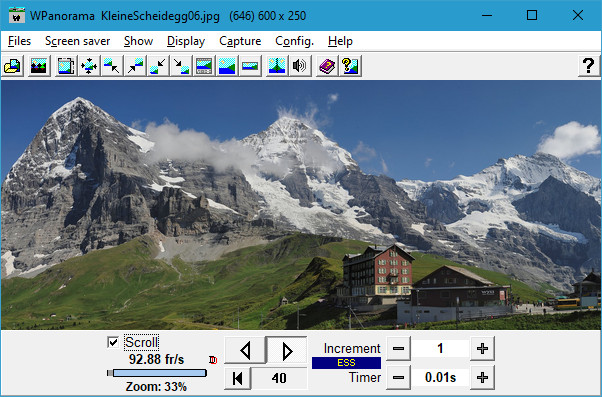Click the icon with picture top-left and arrow
The height and width of the screenshot is (397, 602).
click(112, 66)
